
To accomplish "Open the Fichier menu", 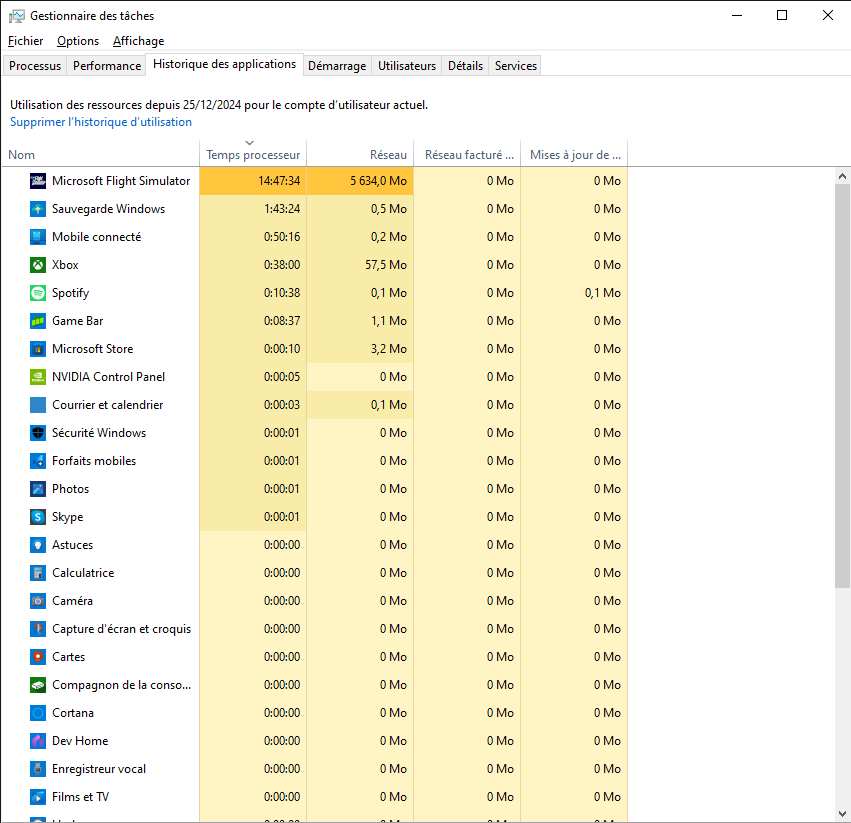I will coord(25,41).
